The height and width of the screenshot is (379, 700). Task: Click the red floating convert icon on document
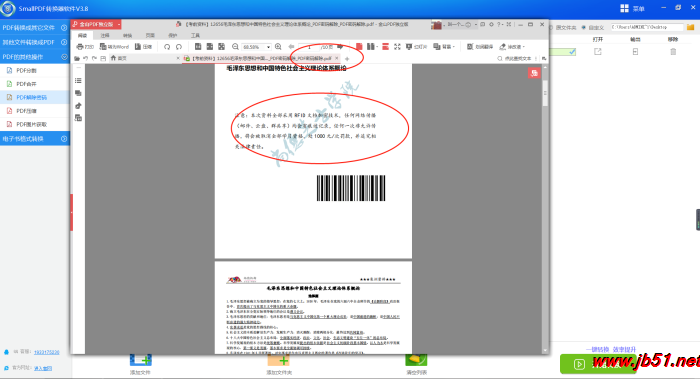pyautogui.click(x=534, y=73)
